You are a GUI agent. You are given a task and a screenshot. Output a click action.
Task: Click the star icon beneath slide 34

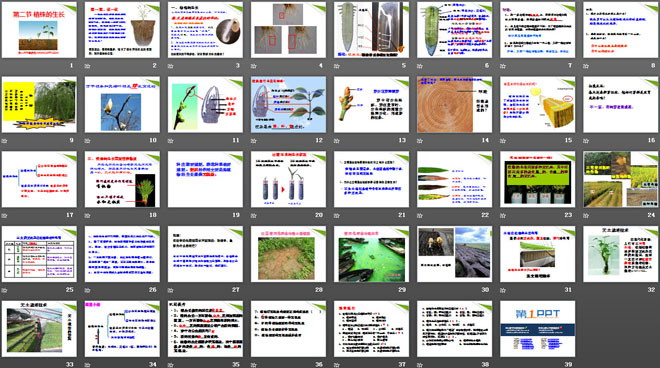[x=88, y=365]
